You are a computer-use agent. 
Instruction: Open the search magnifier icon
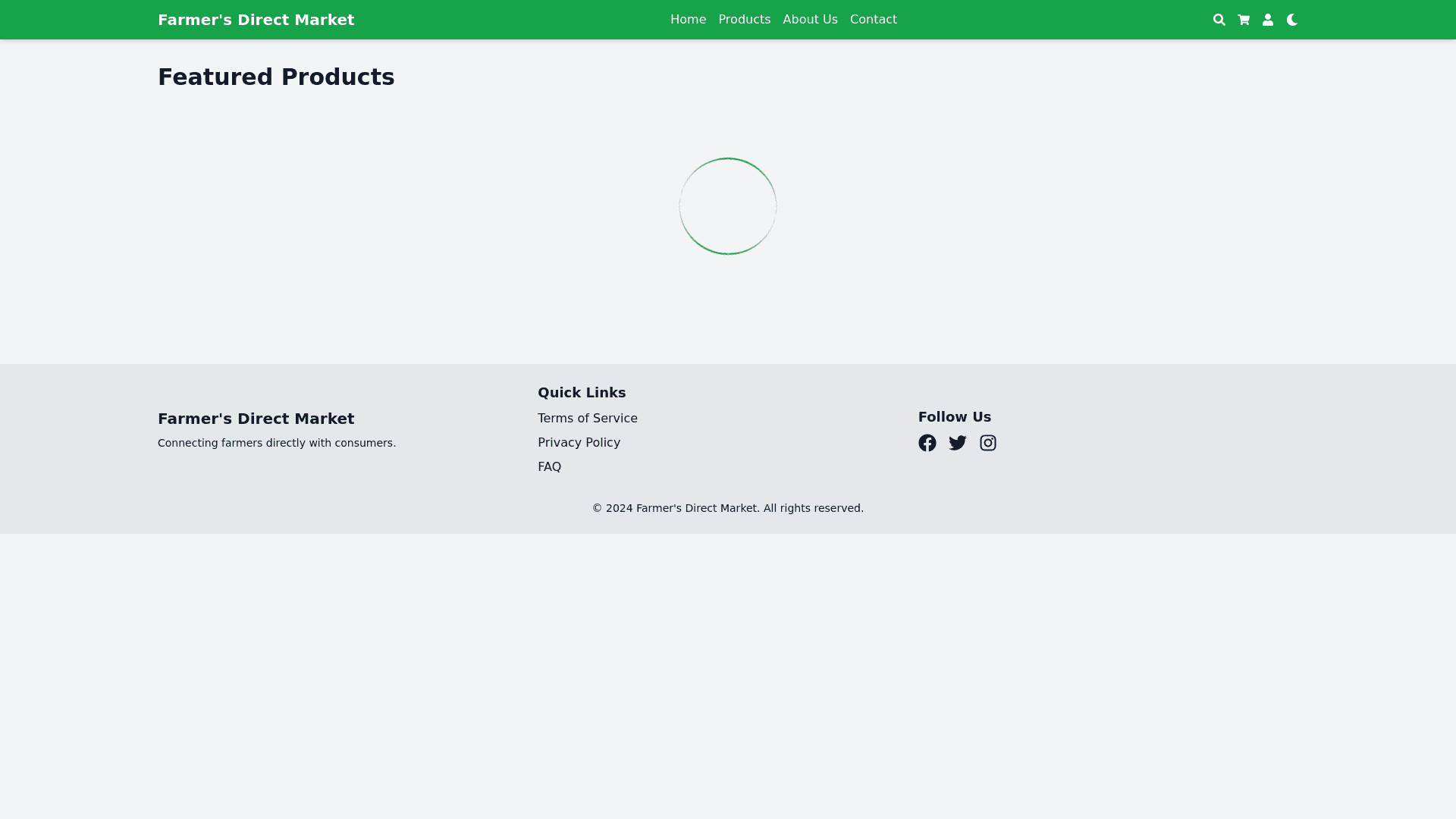[x=1219, y=20]
